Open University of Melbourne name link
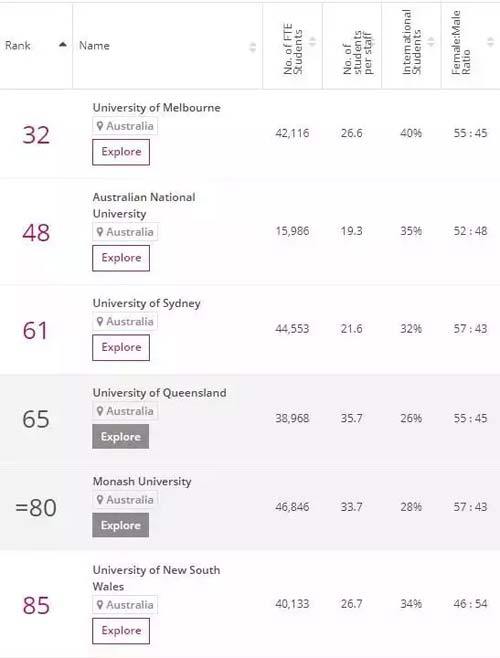 (x=157, y=108)
